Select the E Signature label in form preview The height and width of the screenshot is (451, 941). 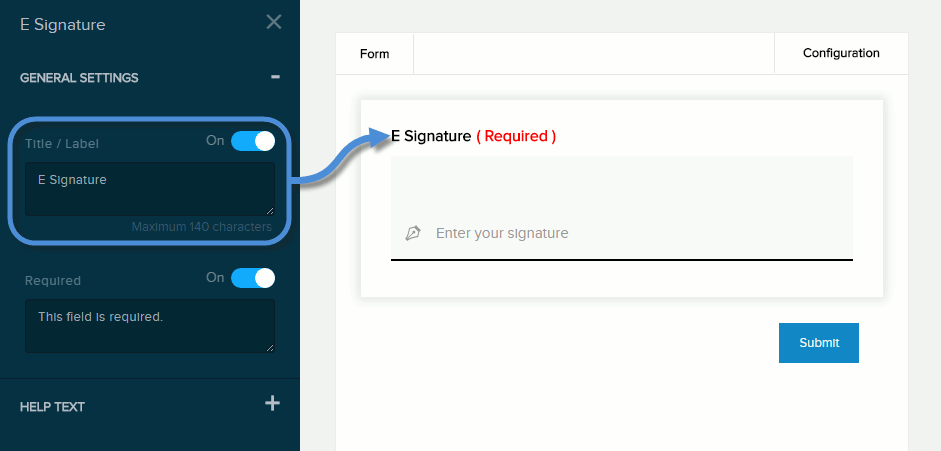[432, 136]
